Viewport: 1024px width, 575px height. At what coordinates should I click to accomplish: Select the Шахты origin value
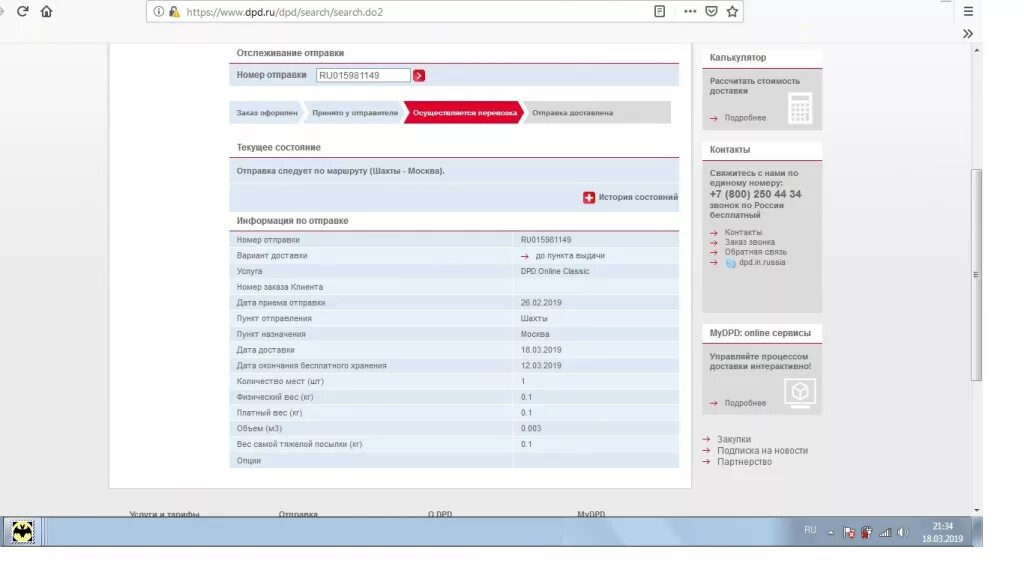point(534,318)
